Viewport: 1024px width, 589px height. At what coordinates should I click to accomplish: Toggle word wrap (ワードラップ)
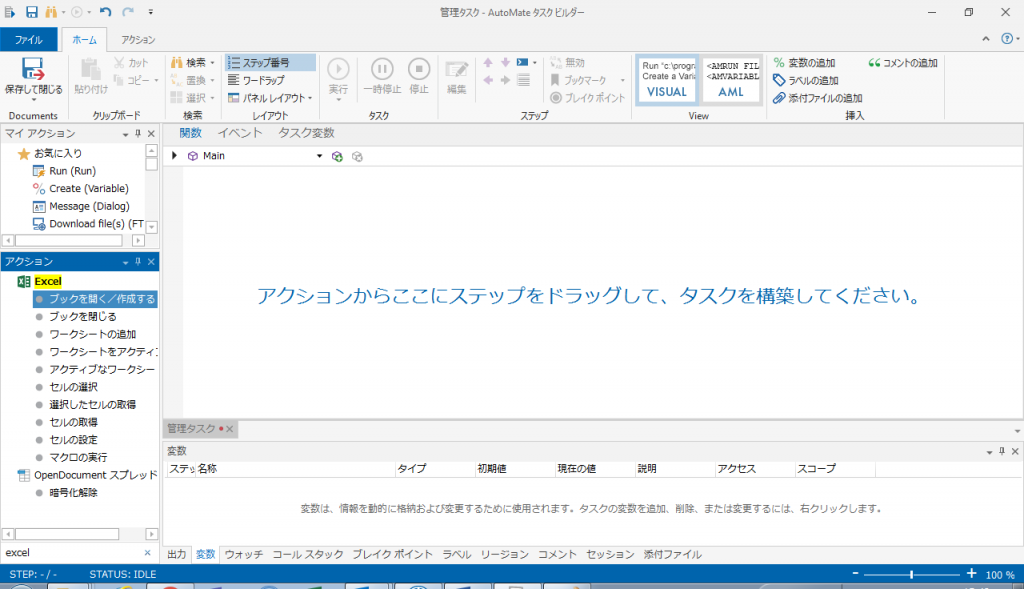[x=256, y=80]
